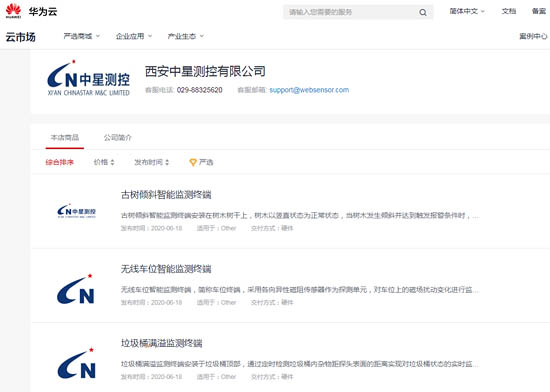Toggle the 价格 sort arrows

[x=112, y=162]
